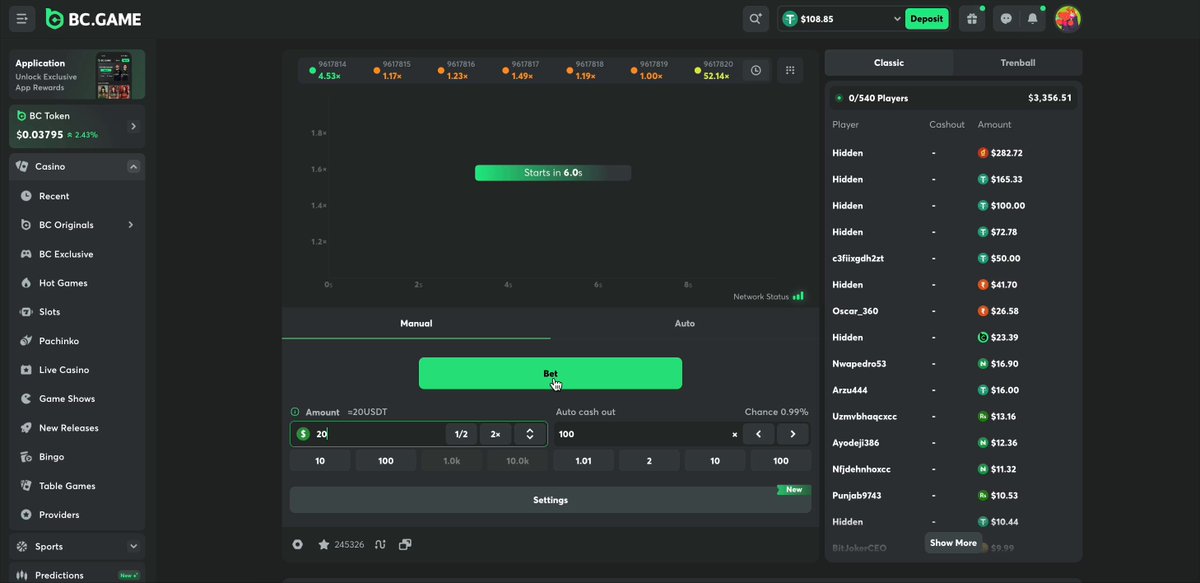The height and width of the screenshot is (583, 1200).
Task: Click the ring icon left of the star
Action: [297, 545]
